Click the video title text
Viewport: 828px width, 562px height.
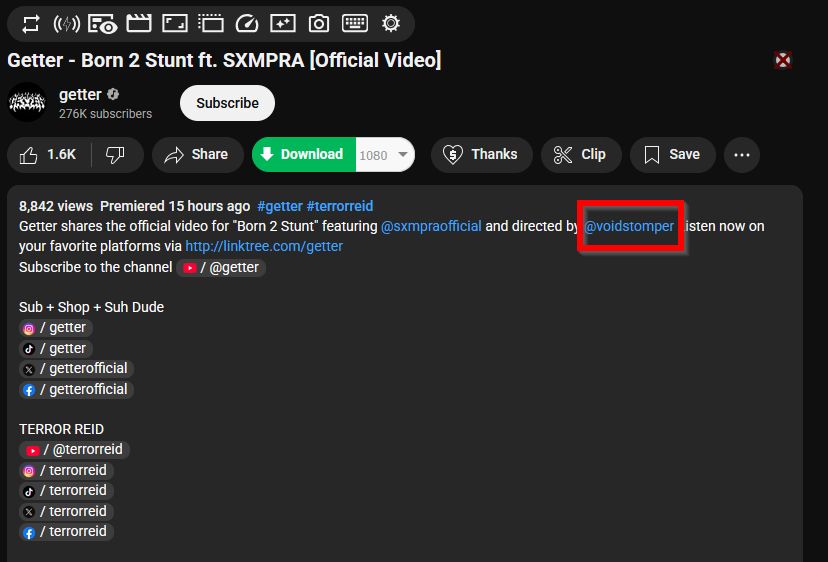click(224, 60)
